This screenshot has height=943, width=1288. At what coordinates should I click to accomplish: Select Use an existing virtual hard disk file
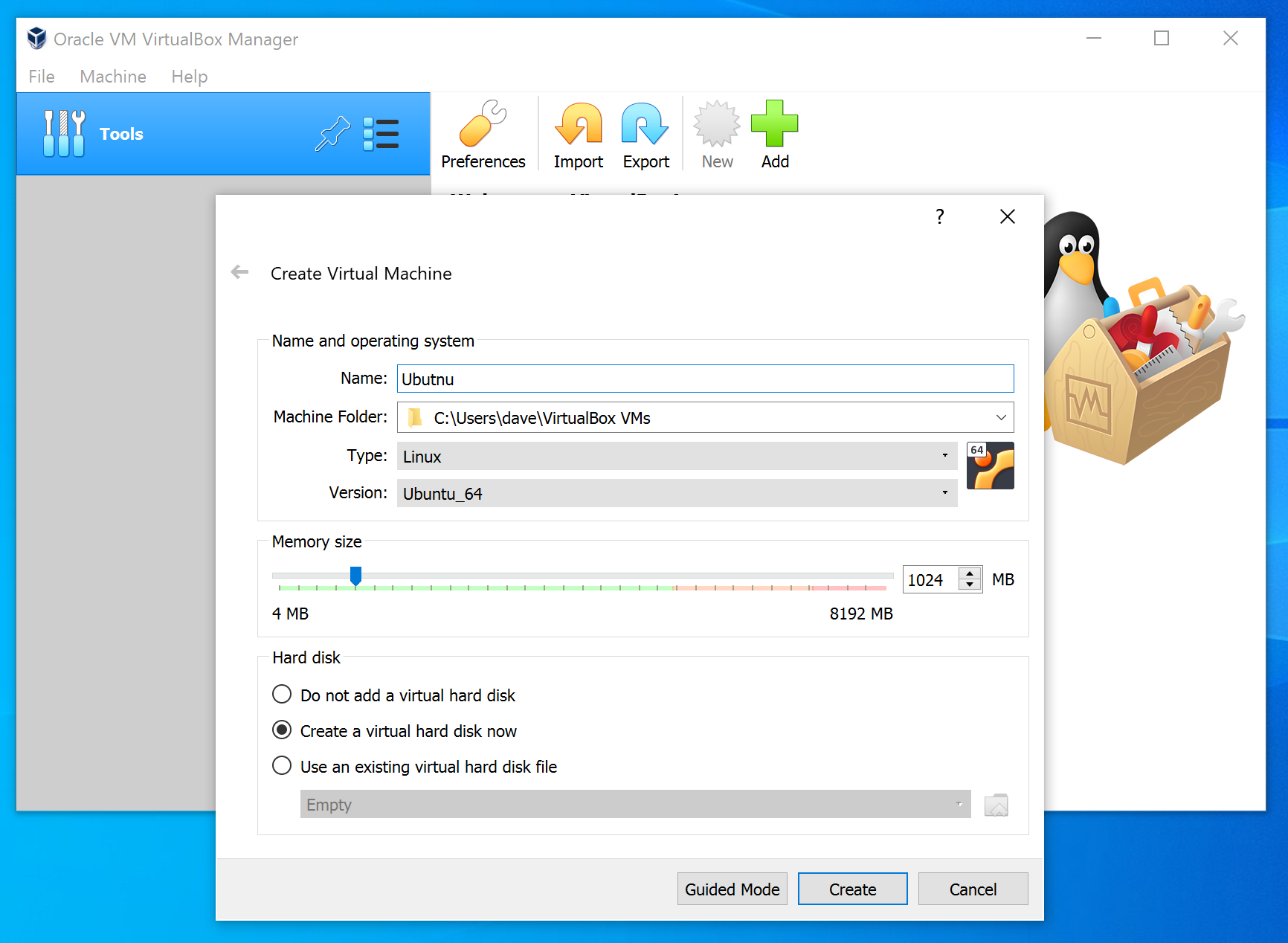click(414, 766)
